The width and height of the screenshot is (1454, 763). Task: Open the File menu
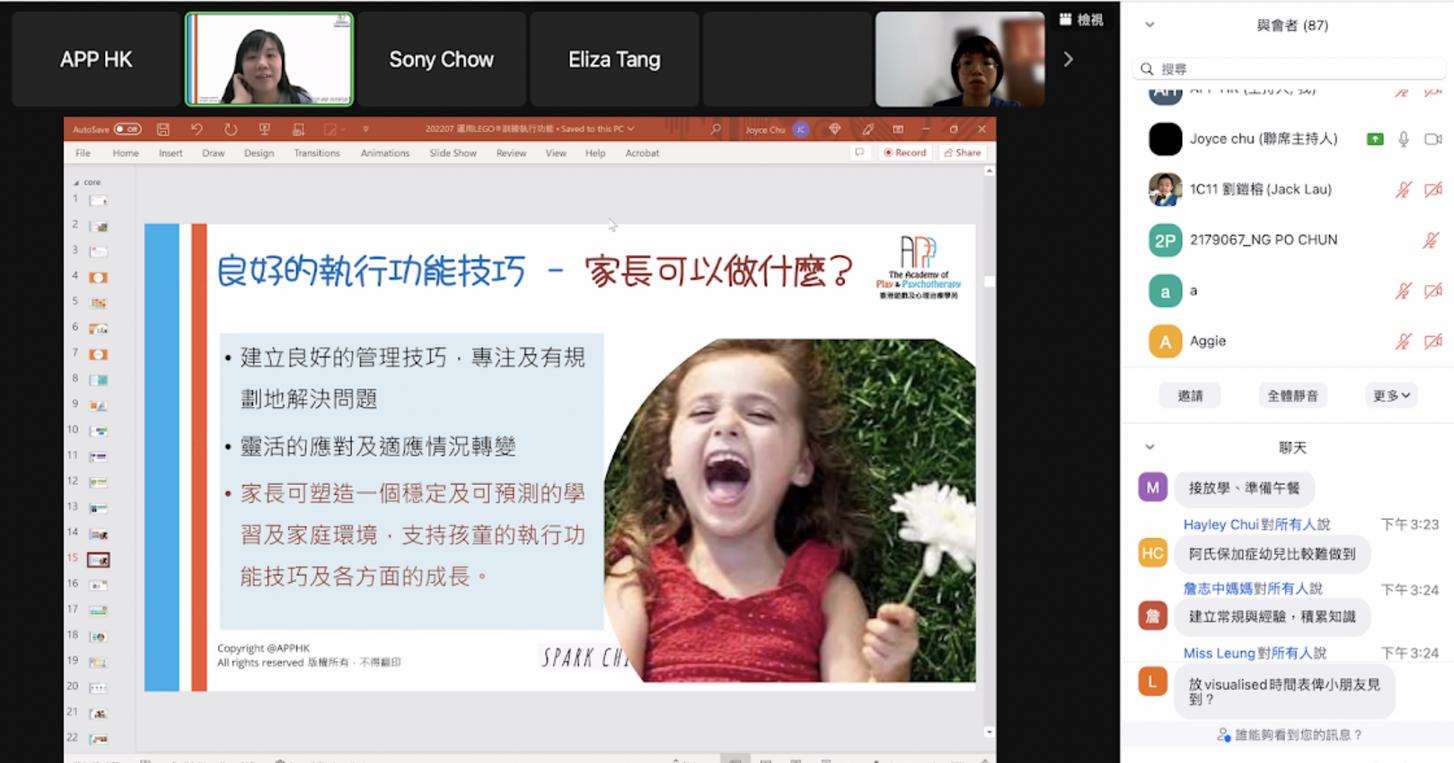pyautogui.click(x=83, y=153)
